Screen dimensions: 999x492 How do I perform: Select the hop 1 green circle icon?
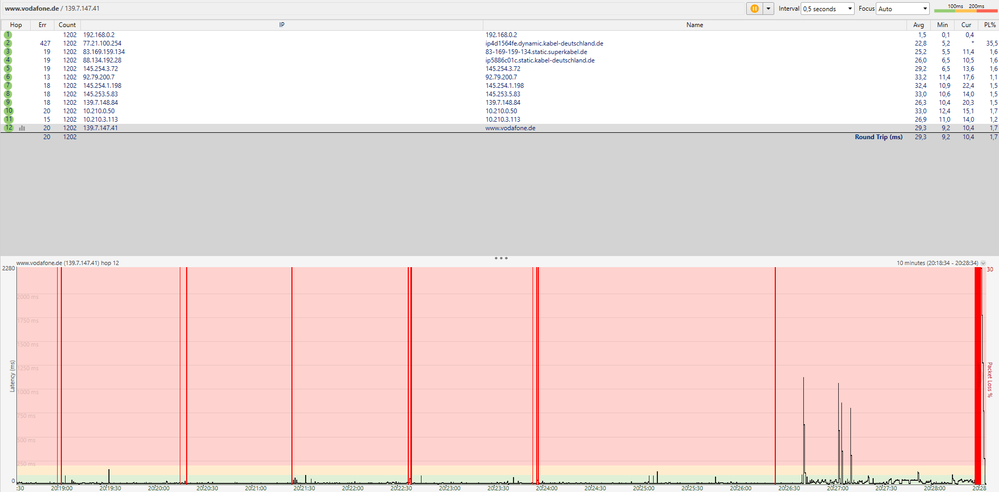pos(8,34)
